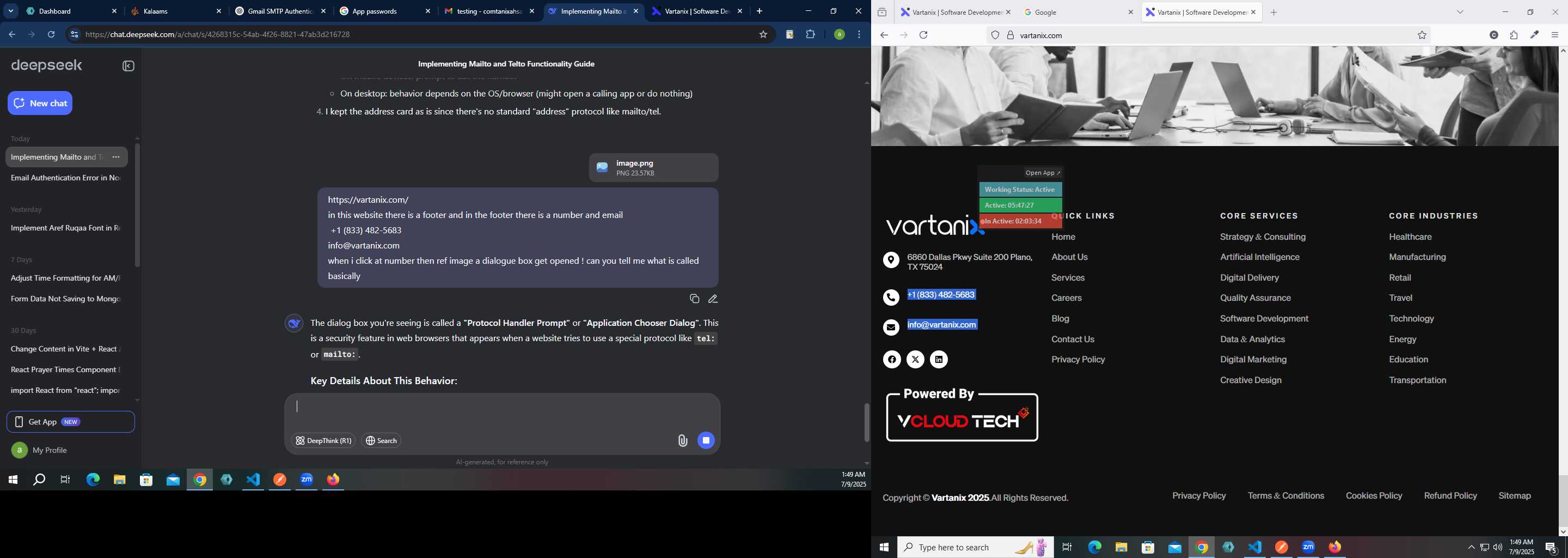Viewport: 1568px width, 558px height.
Task: Click Get App NEW button
Action: pyautogui.click(x=71, y=422)
